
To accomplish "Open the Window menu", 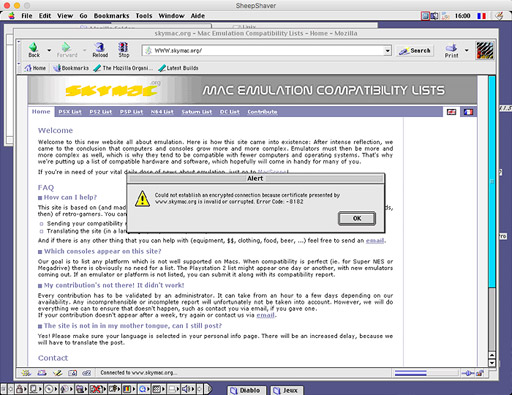I will click(x=171, y=16).
